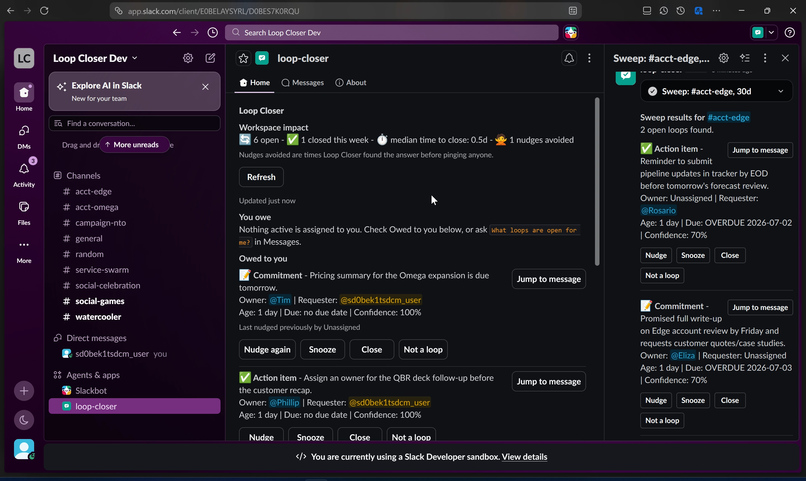Click the #acct-edge channel link in thread
The width and height of the screenshot is (806, 481).
point(728,118)
